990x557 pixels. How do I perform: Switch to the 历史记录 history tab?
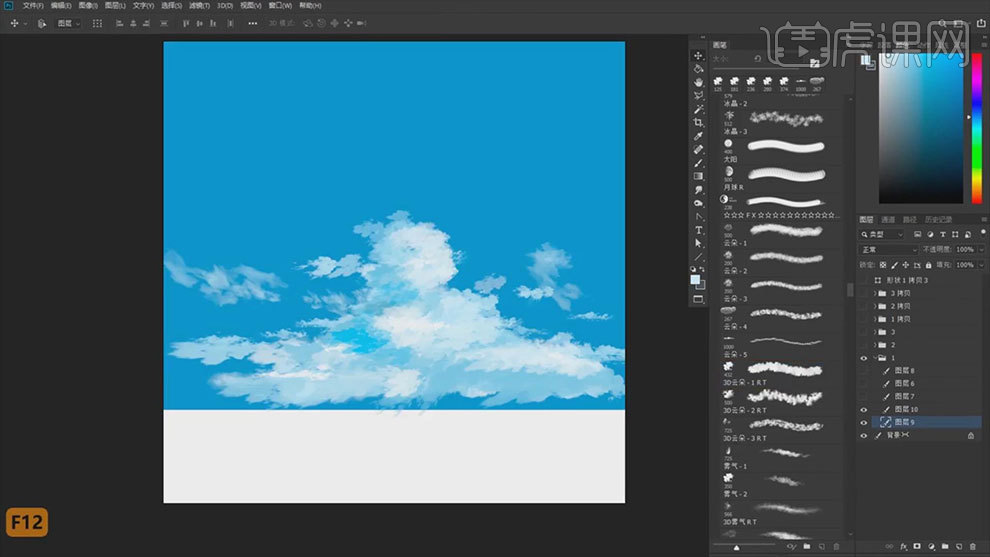point(938,220)
